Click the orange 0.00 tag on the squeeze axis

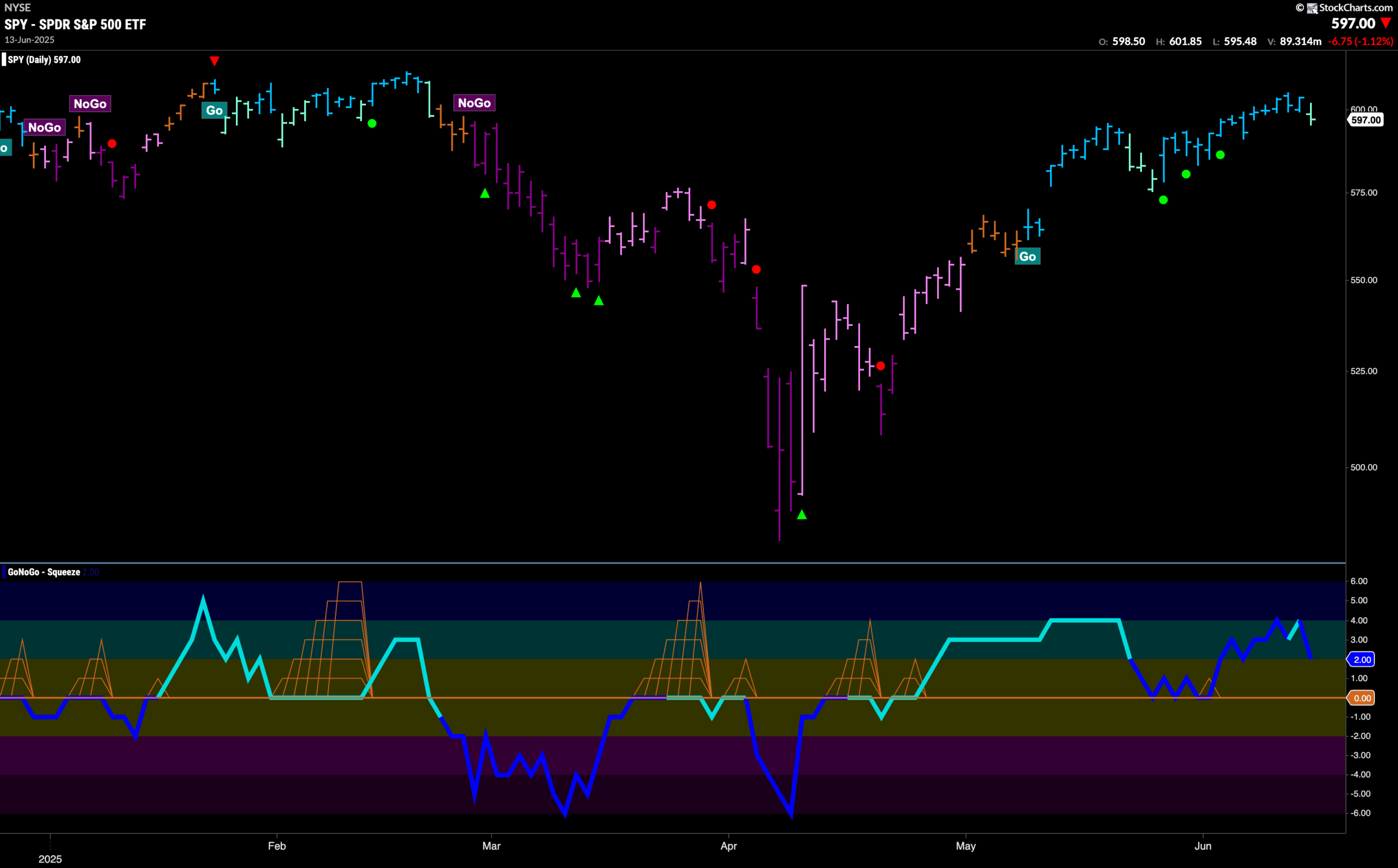click(1361, 698)
